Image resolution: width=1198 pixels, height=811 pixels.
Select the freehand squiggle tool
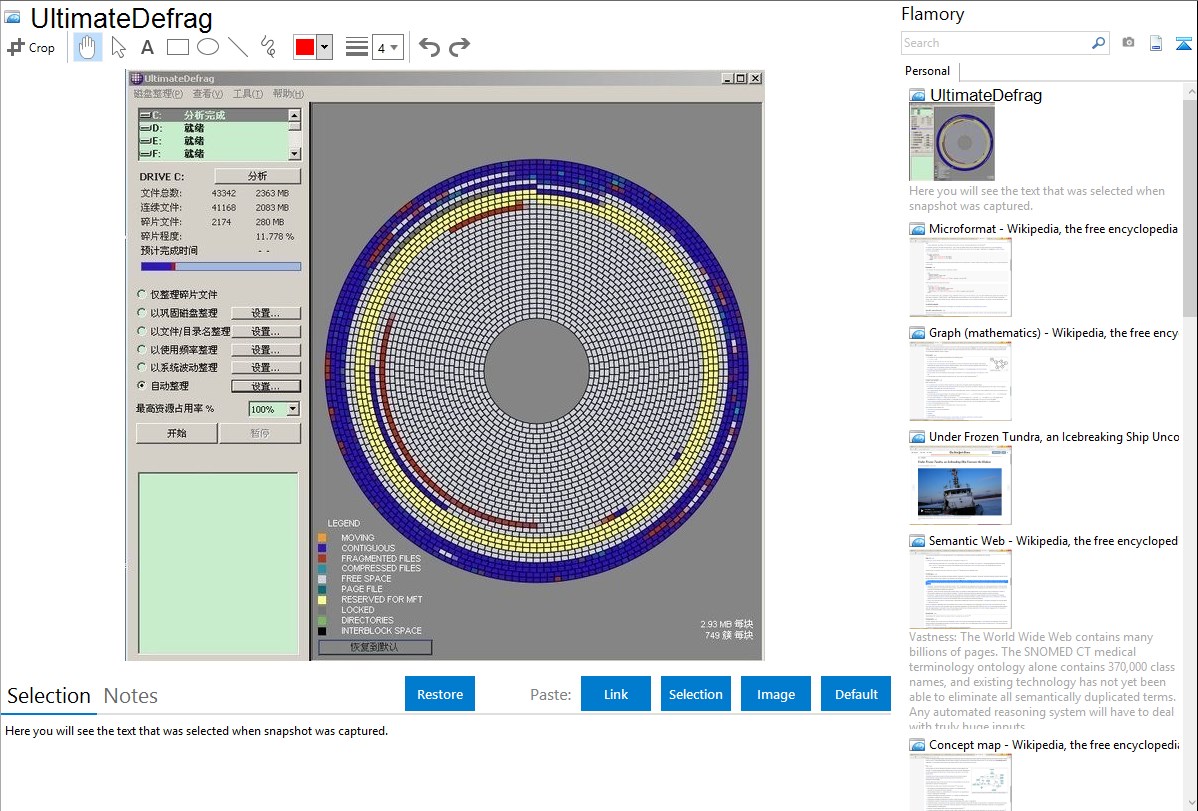tap(268, 47)
